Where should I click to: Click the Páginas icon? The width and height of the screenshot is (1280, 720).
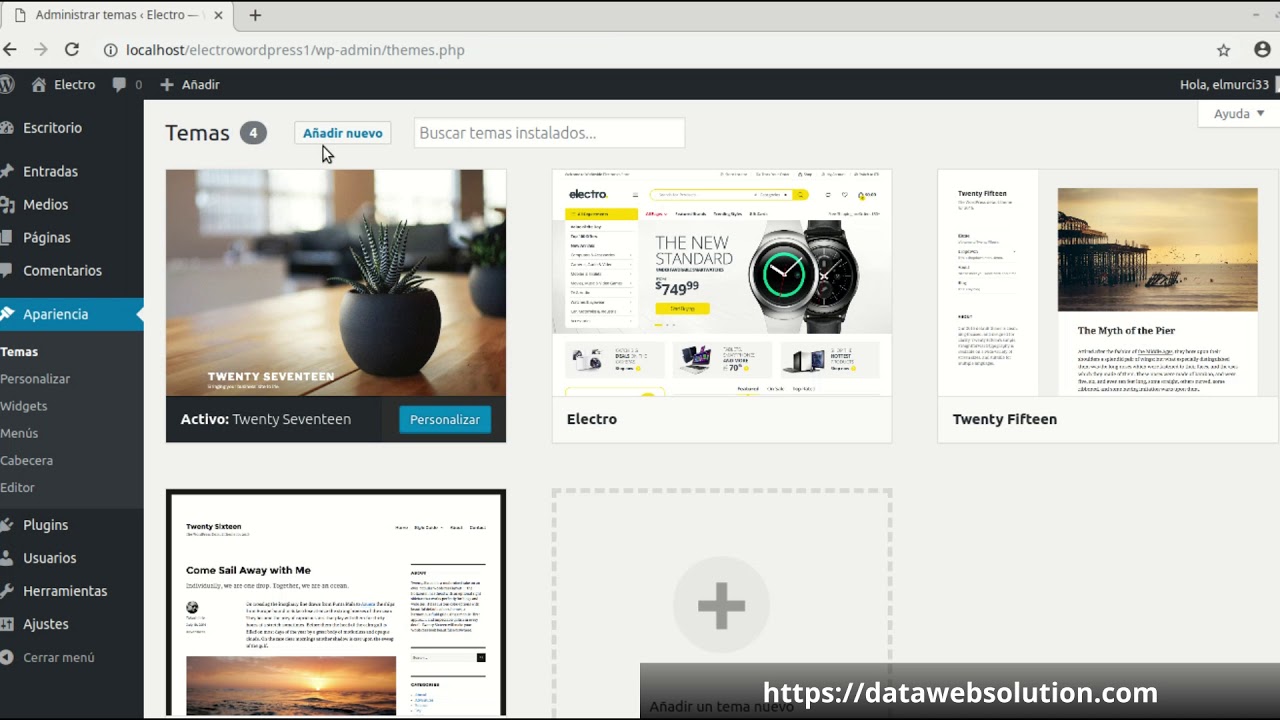[x=7, y=237]
